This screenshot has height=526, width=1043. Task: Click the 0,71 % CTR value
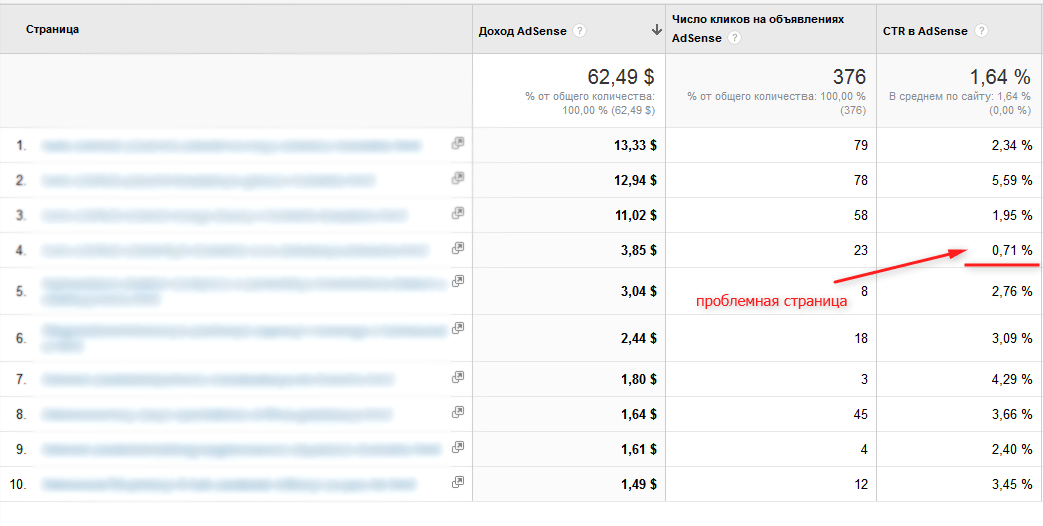click(x=1012, y=250)
